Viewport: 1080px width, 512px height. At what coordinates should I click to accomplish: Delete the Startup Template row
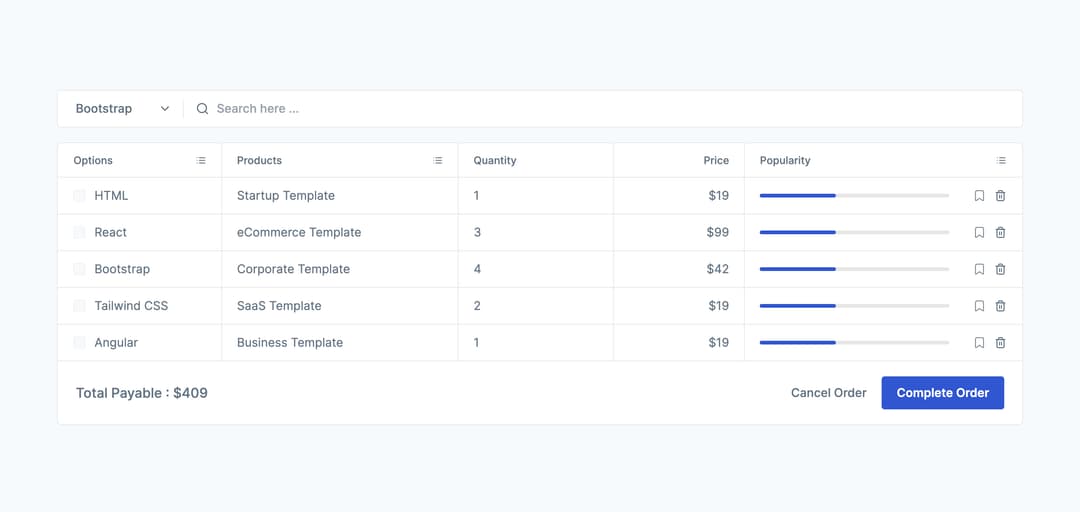(1000, 196)
